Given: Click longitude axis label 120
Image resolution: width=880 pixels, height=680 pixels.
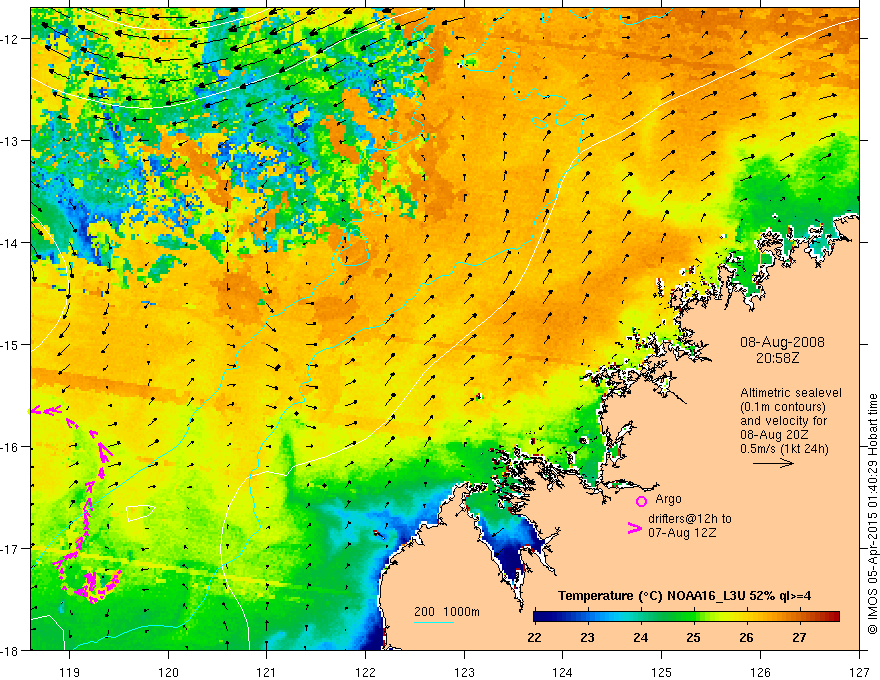Looking at the screenshot, I should [x=168, y=672].
